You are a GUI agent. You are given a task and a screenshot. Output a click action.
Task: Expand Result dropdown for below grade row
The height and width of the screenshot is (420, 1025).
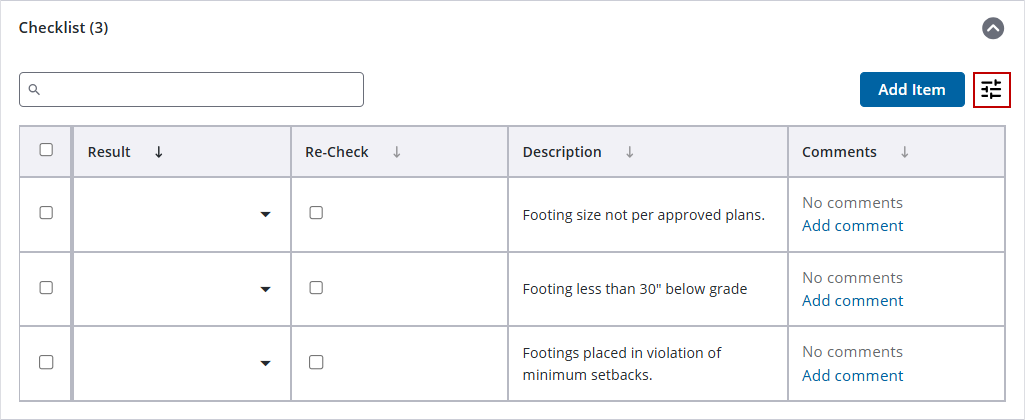265,289
